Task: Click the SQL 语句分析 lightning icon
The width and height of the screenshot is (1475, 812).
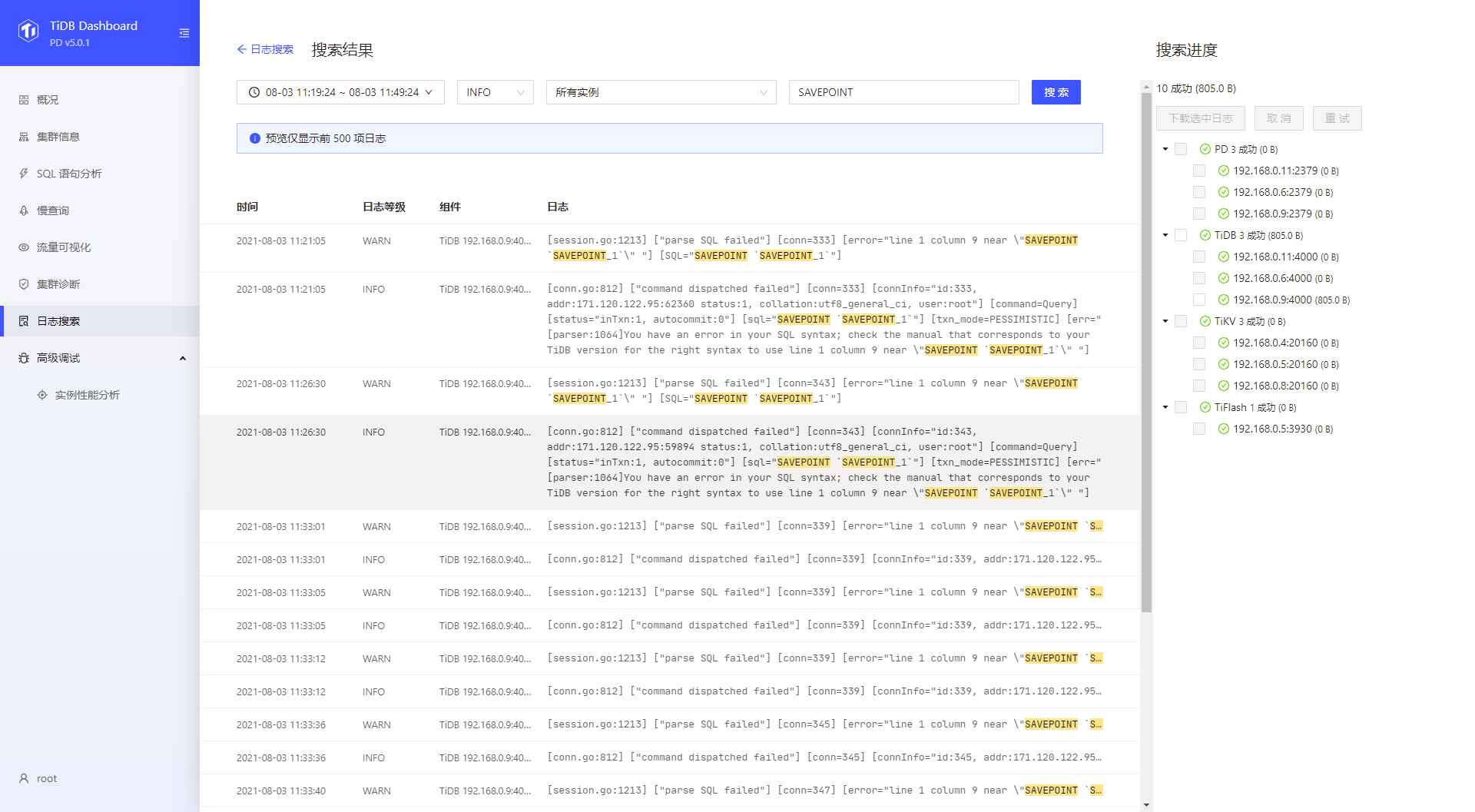Action: coord(24,174)
